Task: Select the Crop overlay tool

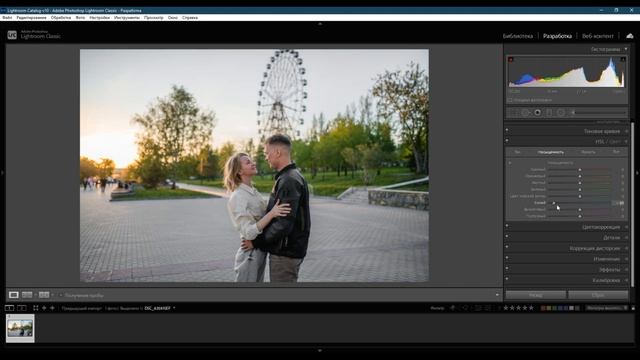Action: [x=513, y=113]
